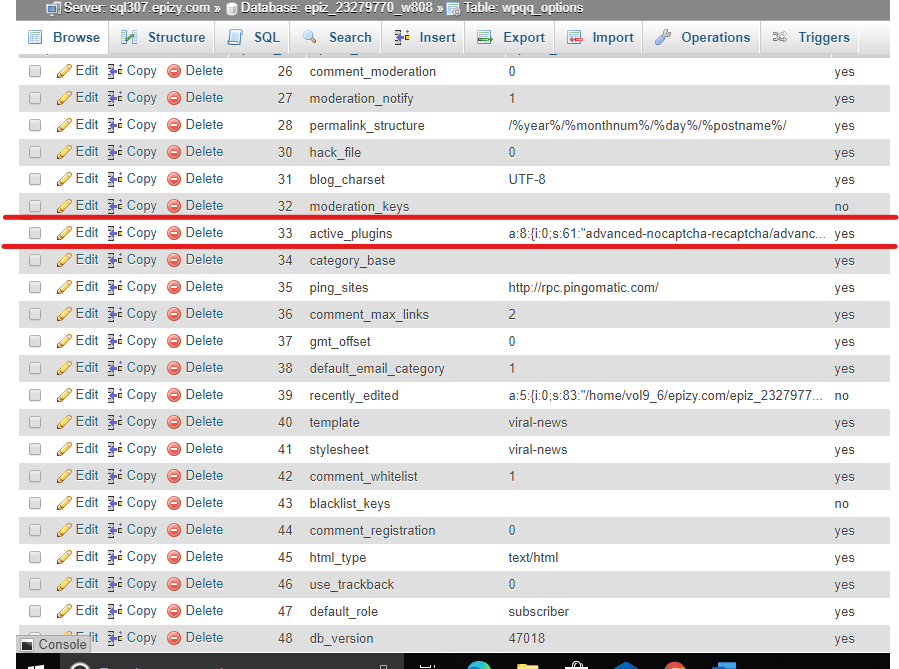The image size is (899, 669).
Task: Select the permalink_structure row checkbox
Action: click(x=35, y=125)
